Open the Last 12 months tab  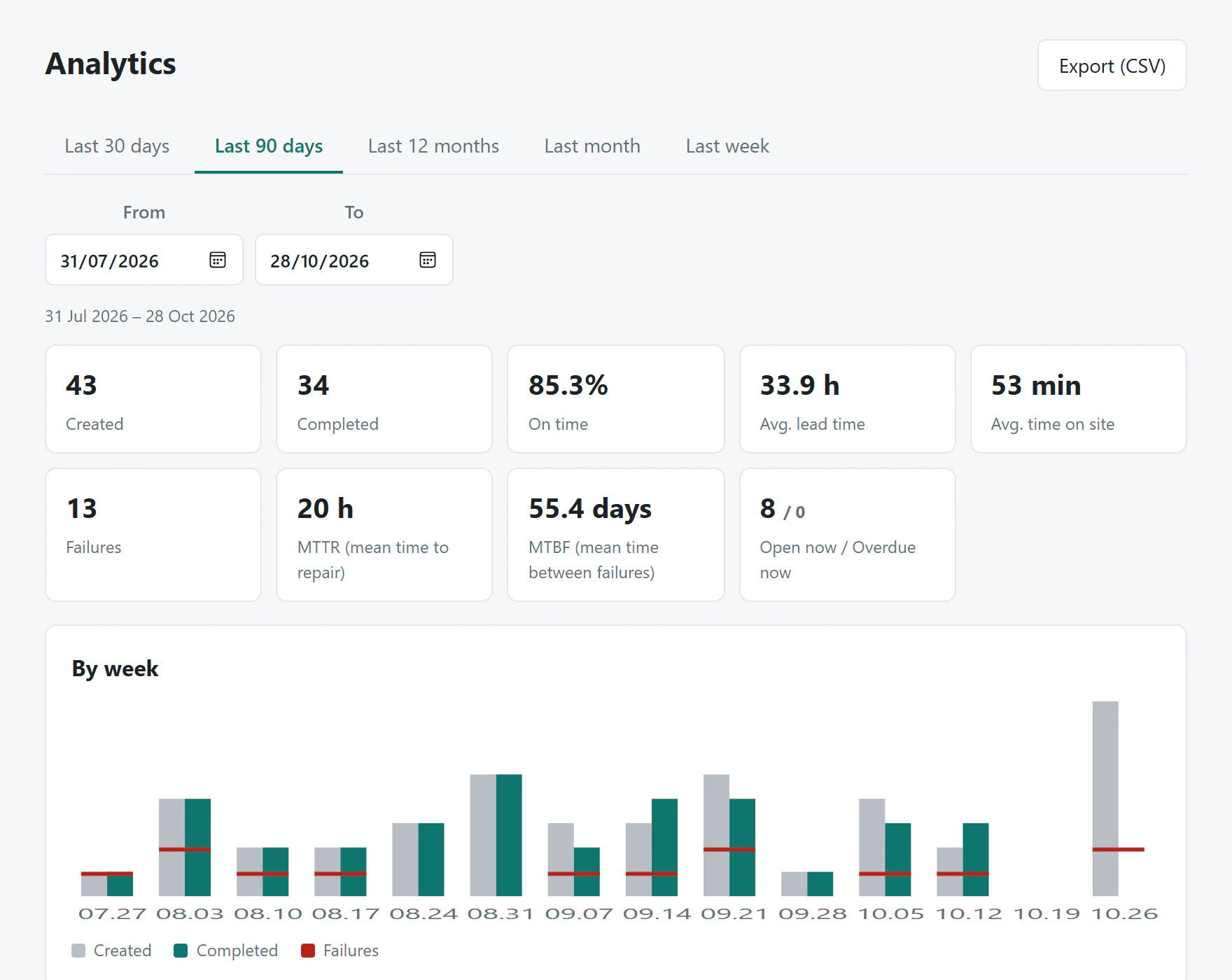coord(433,146)
